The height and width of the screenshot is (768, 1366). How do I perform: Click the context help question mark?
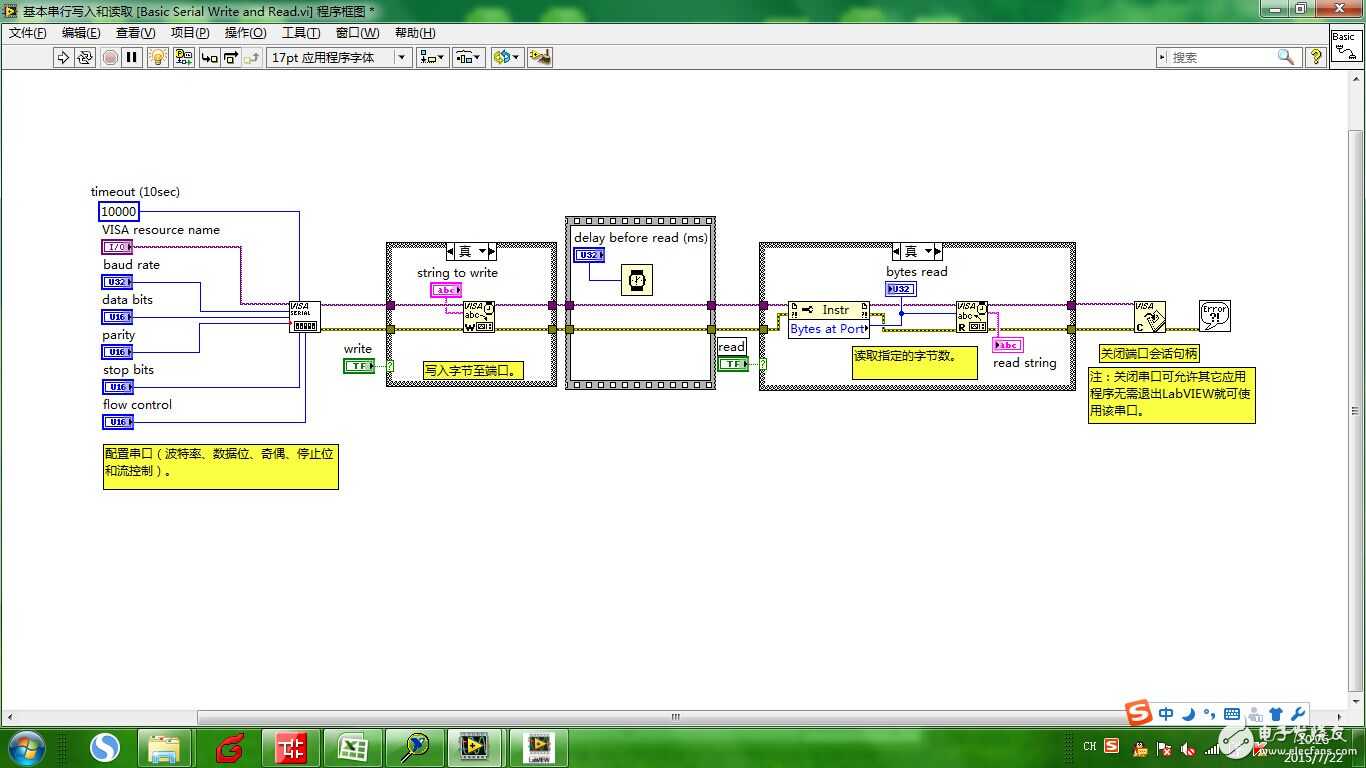(x=1316, y=57)
